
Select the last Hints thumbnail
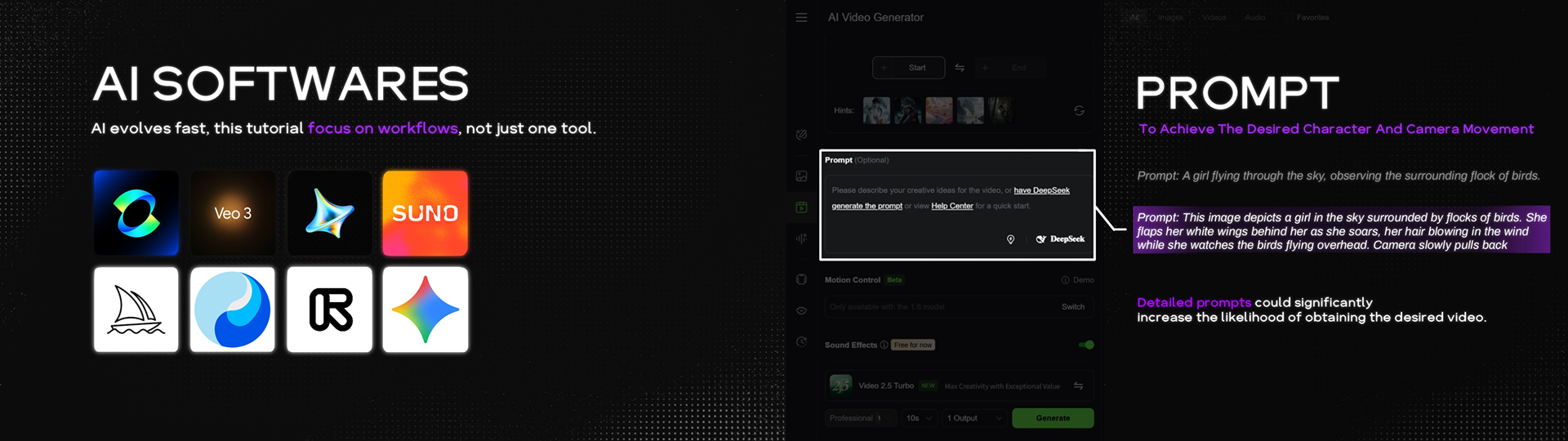pyautogui.click(x=1000, y=110)
